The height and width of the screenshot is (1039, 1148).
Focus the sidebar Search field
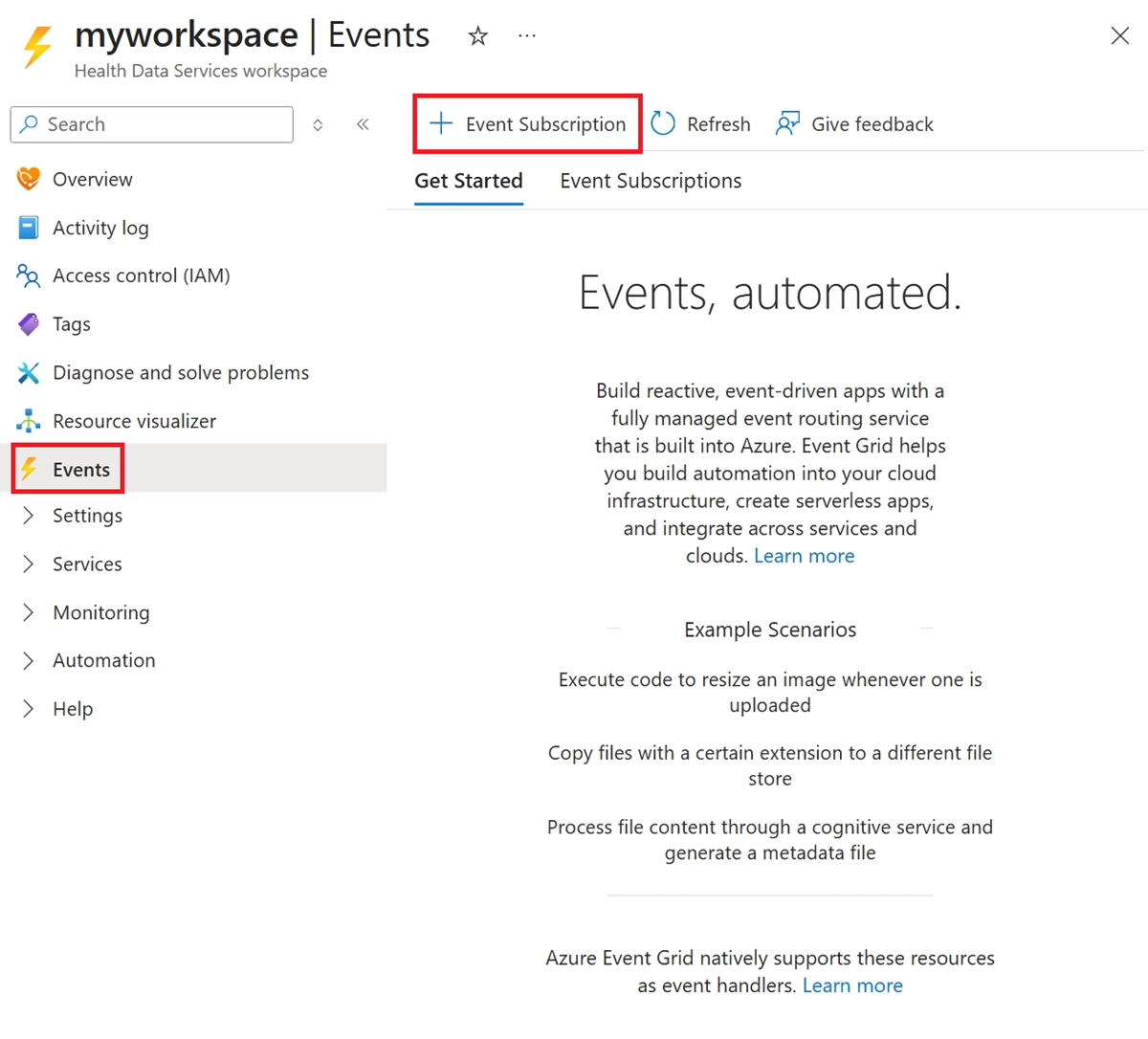pos(152,124)
